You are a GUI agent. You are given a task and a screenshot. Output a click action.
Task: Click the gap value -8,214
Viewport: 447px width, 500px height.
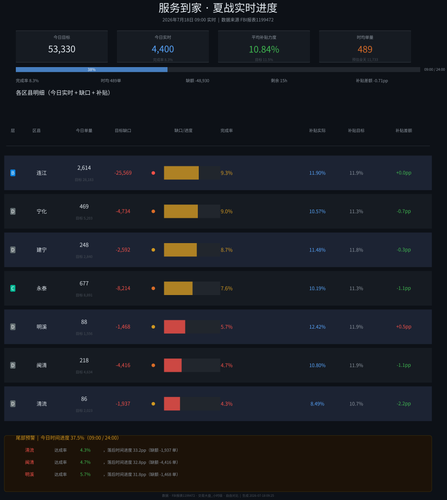[123, 288]
